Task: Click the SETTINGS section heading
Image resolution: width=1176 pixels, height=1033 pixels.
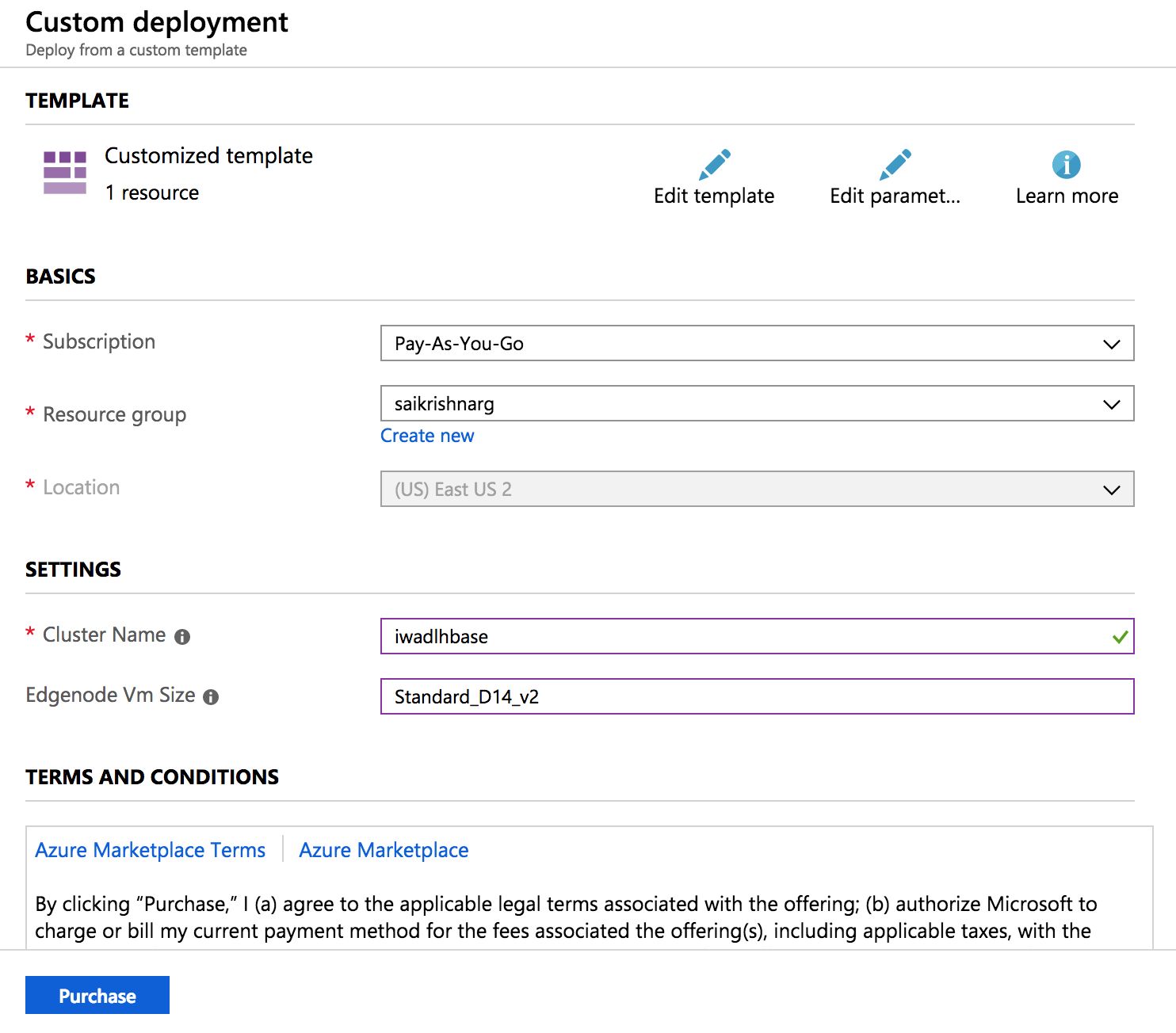Action: pyautogui.click(x=73, y=570)
